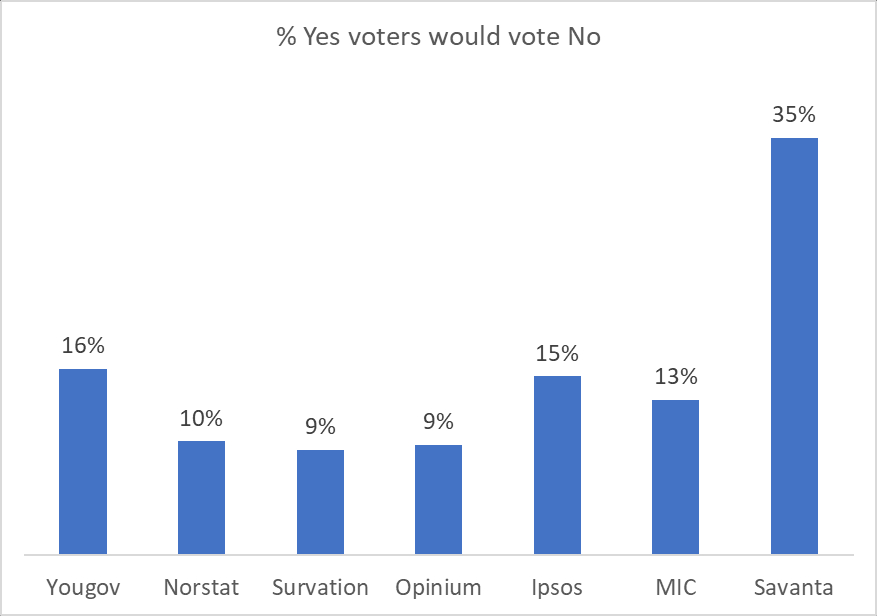Viewport: 877px width, 616px height.
Task: Select the Opinium axis label
Action: click(438, 587)
